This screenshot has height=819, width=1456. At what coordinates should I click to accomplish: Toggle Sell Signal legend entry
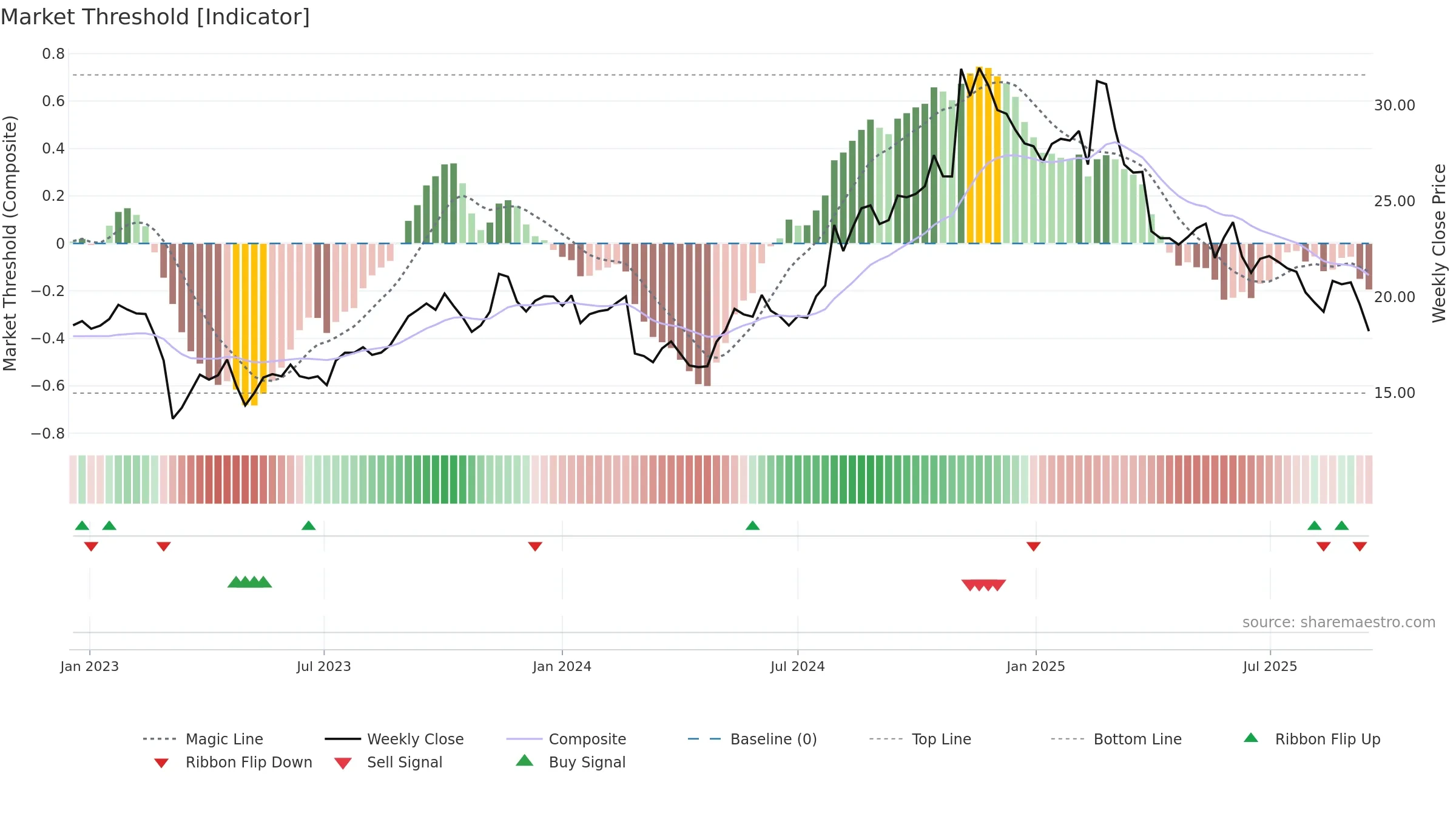click(x=388, y=762)
